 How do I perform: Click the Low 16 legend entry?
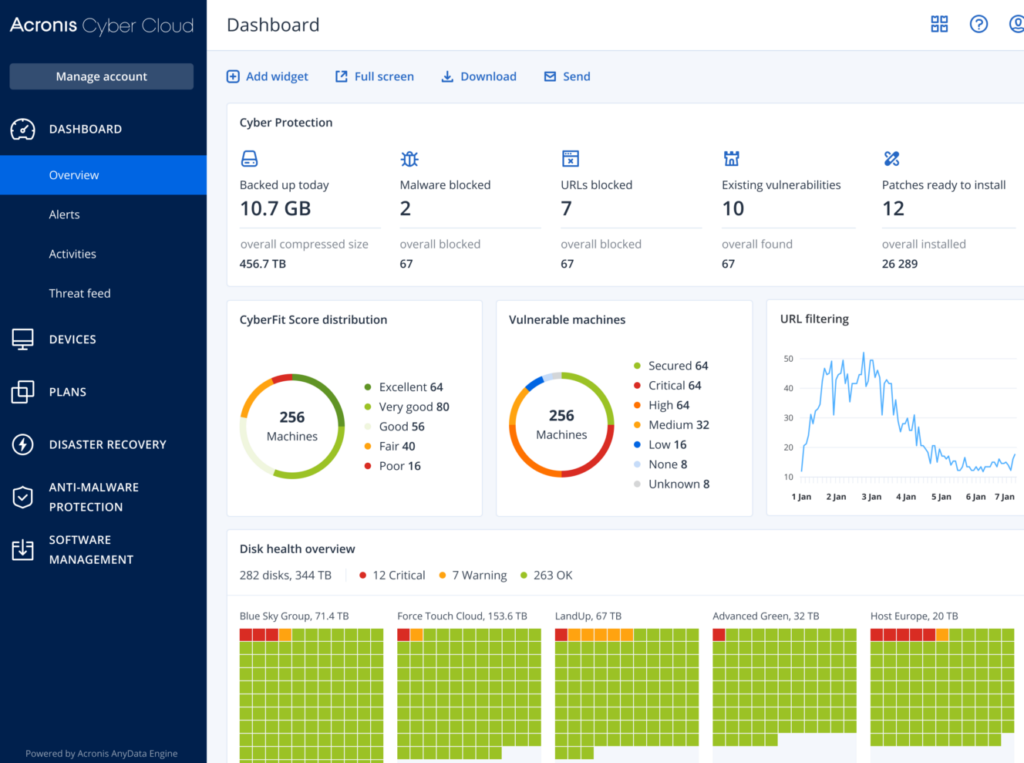coord(660,445)
